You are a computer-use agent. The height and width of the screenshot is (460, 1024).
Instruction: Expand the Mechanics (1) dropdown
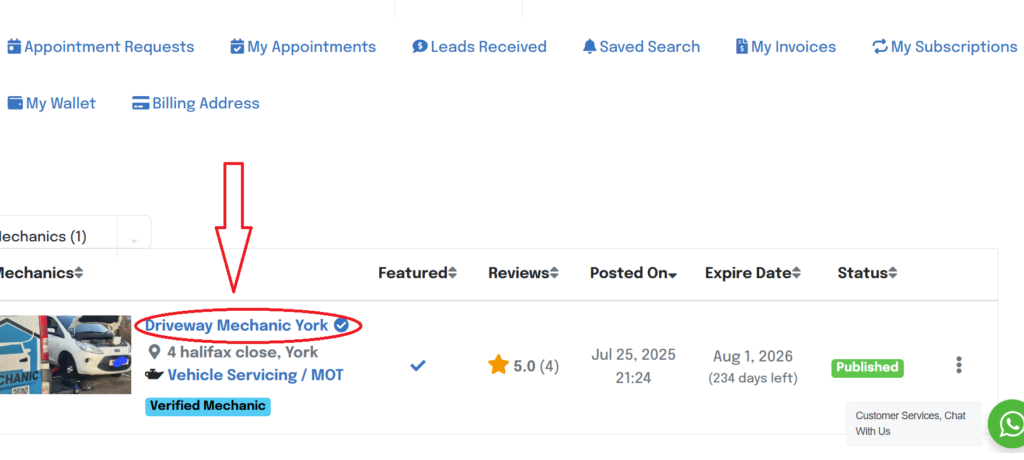(x=133, y=238)
